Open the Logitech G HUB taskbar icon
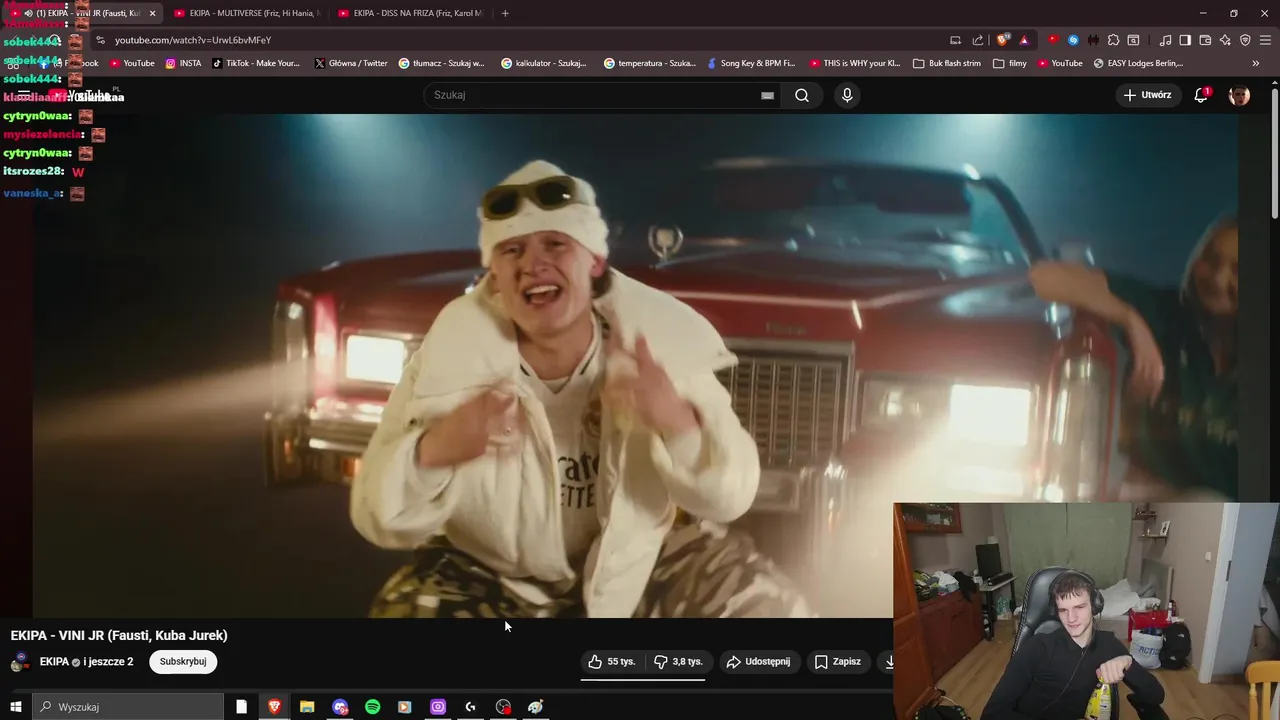The image size is (1280, 720). (470, 707)
